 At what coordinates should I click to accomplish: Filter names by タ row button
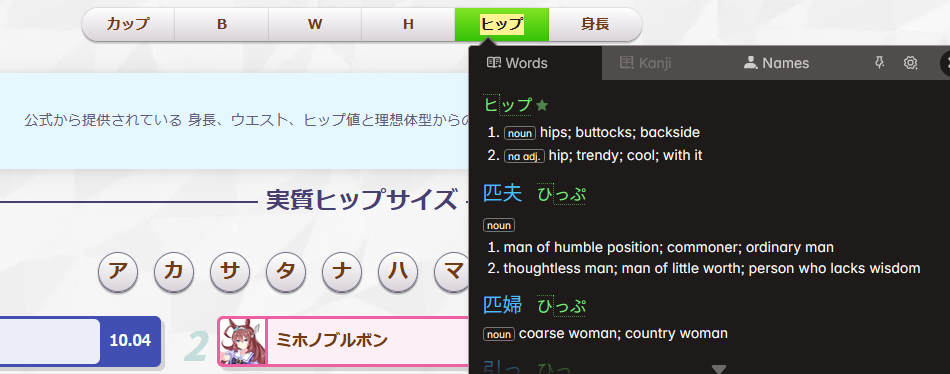pos(286,272)
